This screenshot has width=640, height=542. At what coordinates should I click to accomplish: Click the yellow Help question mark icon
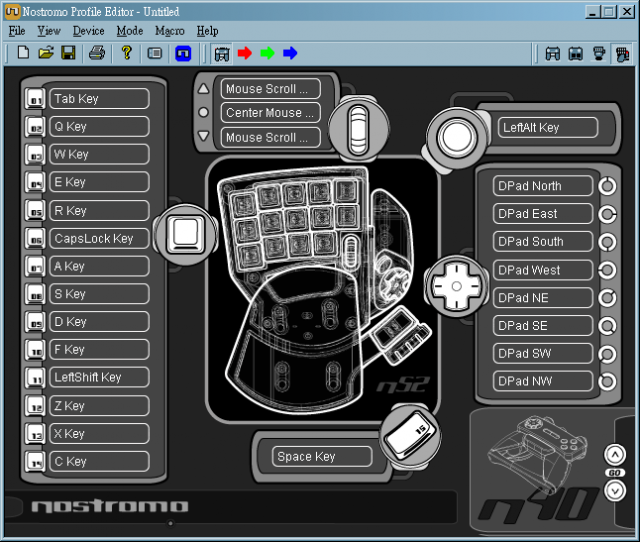pos(127,53)
